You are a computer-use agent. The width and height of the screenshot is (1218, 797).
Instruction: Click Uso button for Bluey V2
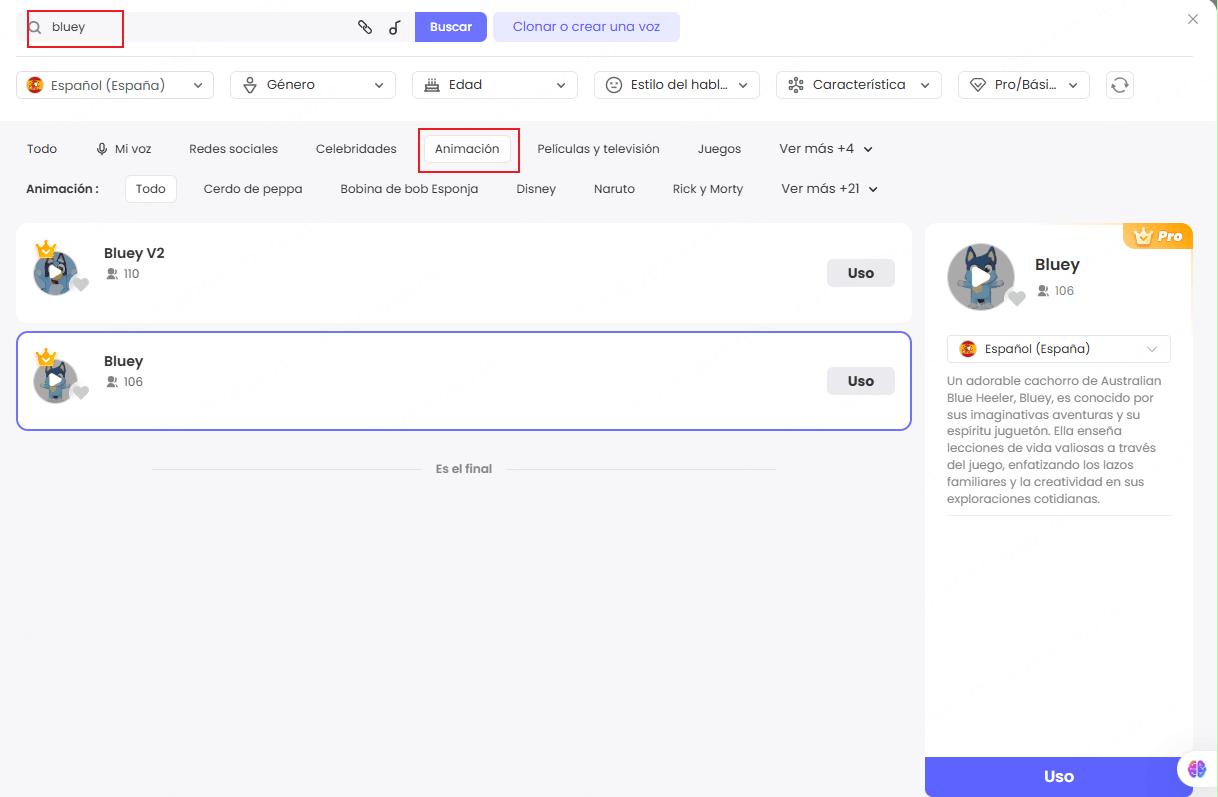point(860,273)
